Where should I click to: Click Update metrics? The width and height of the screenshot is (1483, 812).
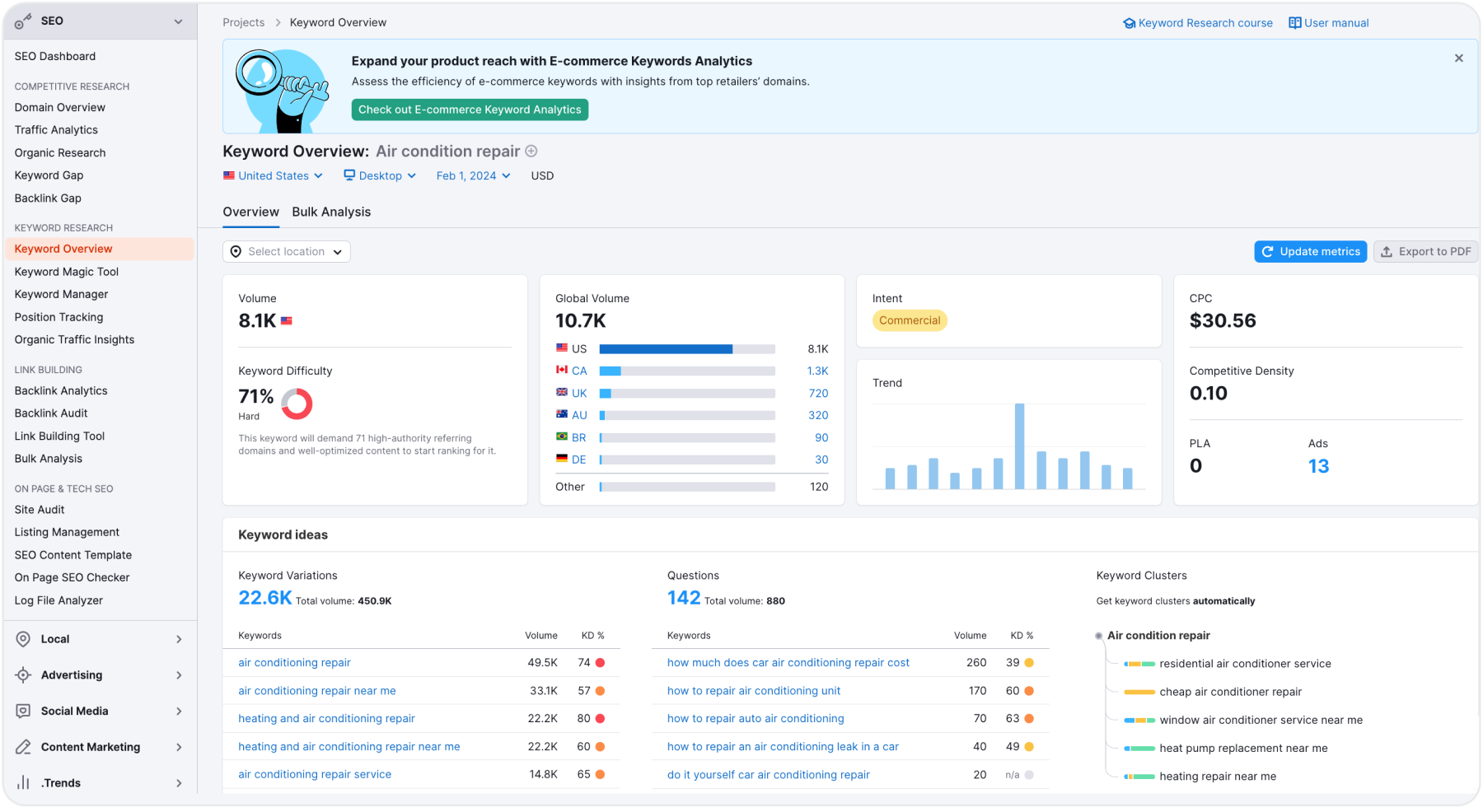pyautogui.click(x=1310, y=251)
